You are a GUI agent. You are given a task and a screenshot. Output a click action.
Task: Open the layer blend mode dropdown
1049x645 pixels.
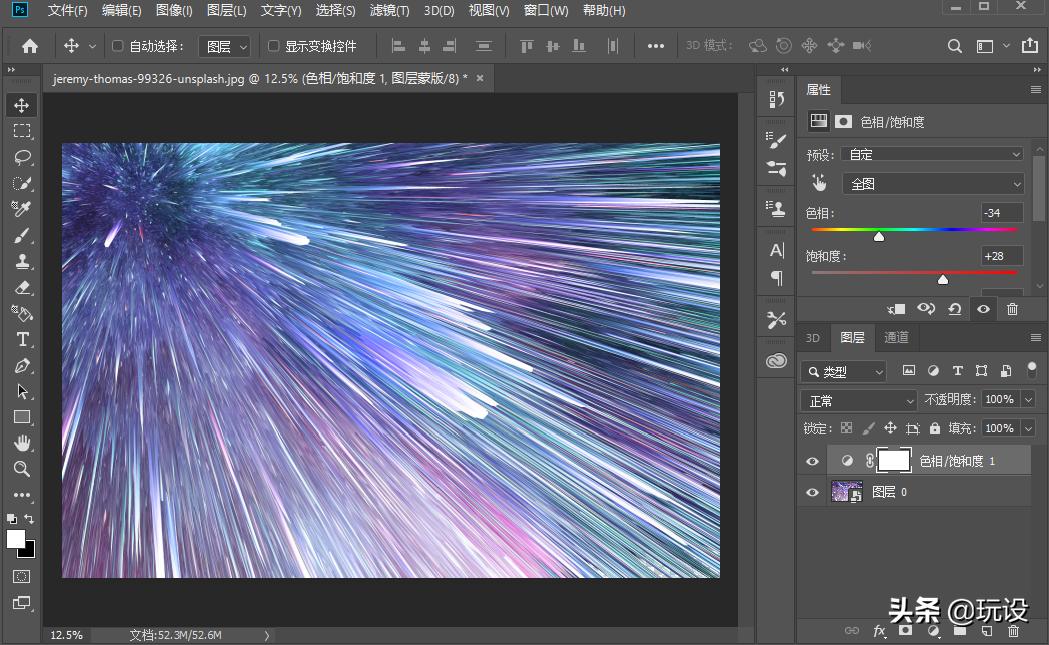tap(857, 399)
